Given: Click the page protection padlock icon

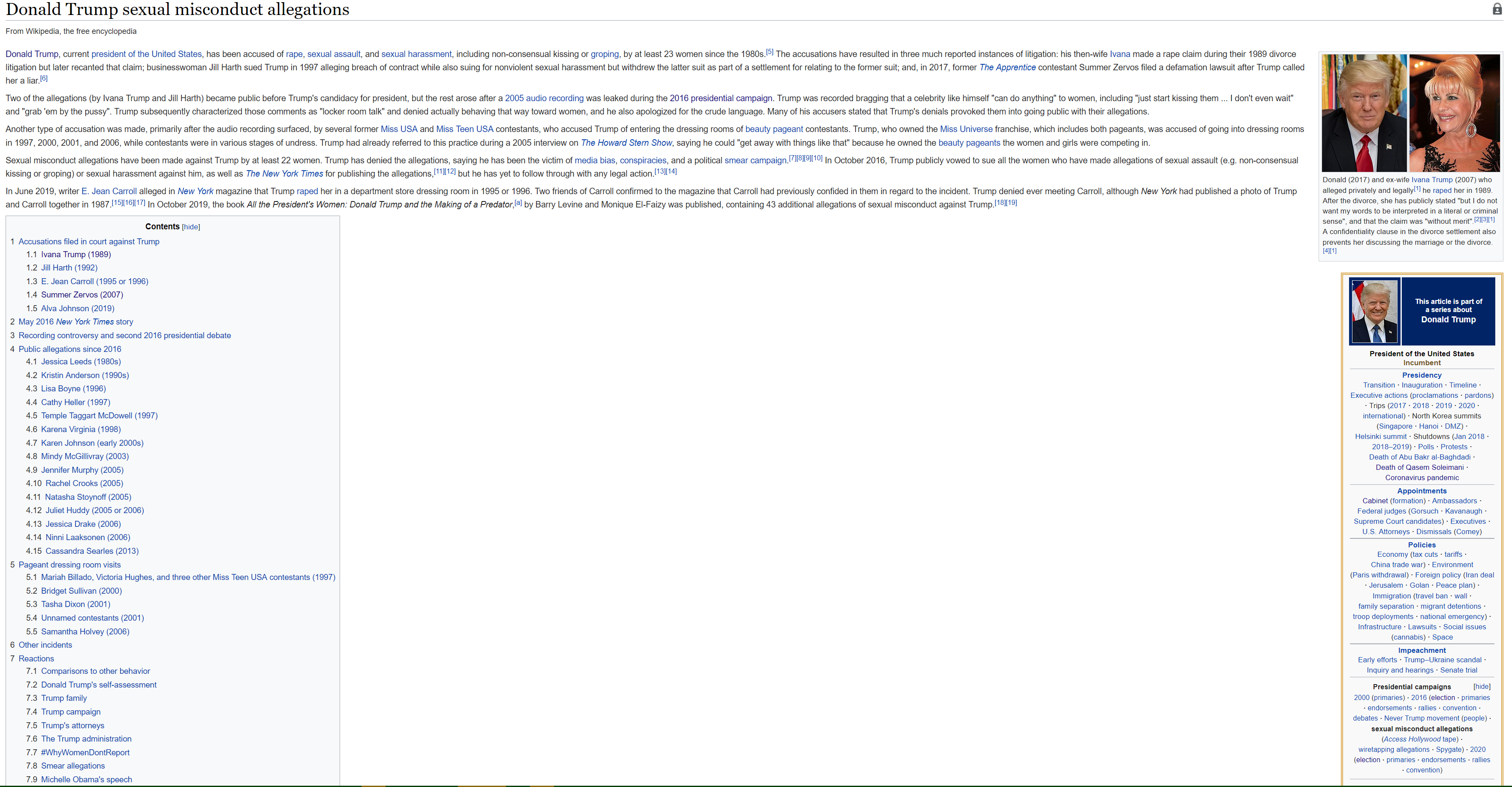Looking at the screenshot, I should (1497, 9).
